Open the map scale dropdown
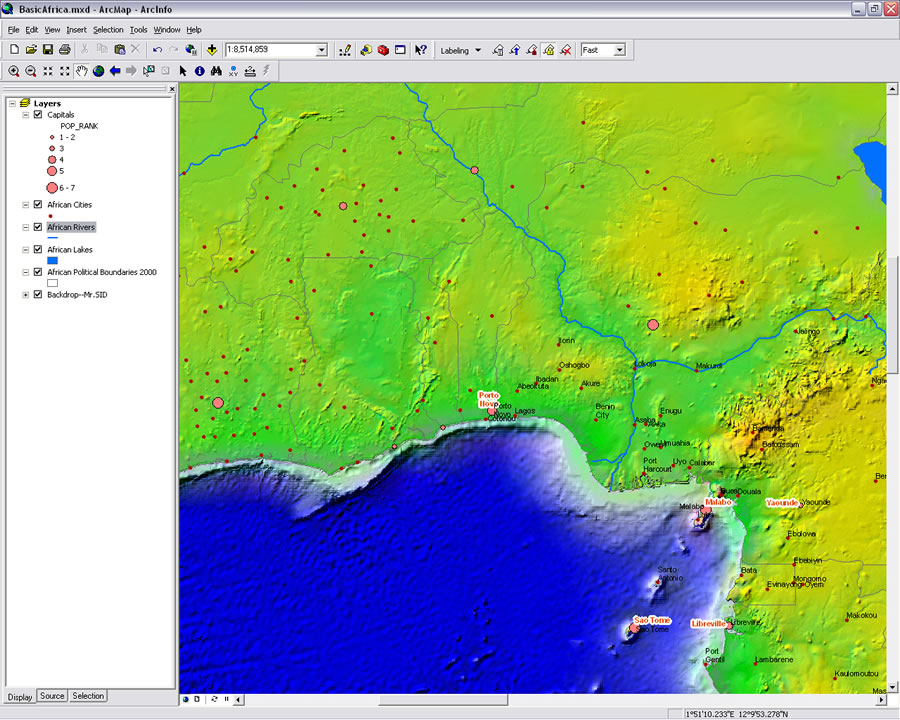900x720 pixels. [x=321, y=50]
